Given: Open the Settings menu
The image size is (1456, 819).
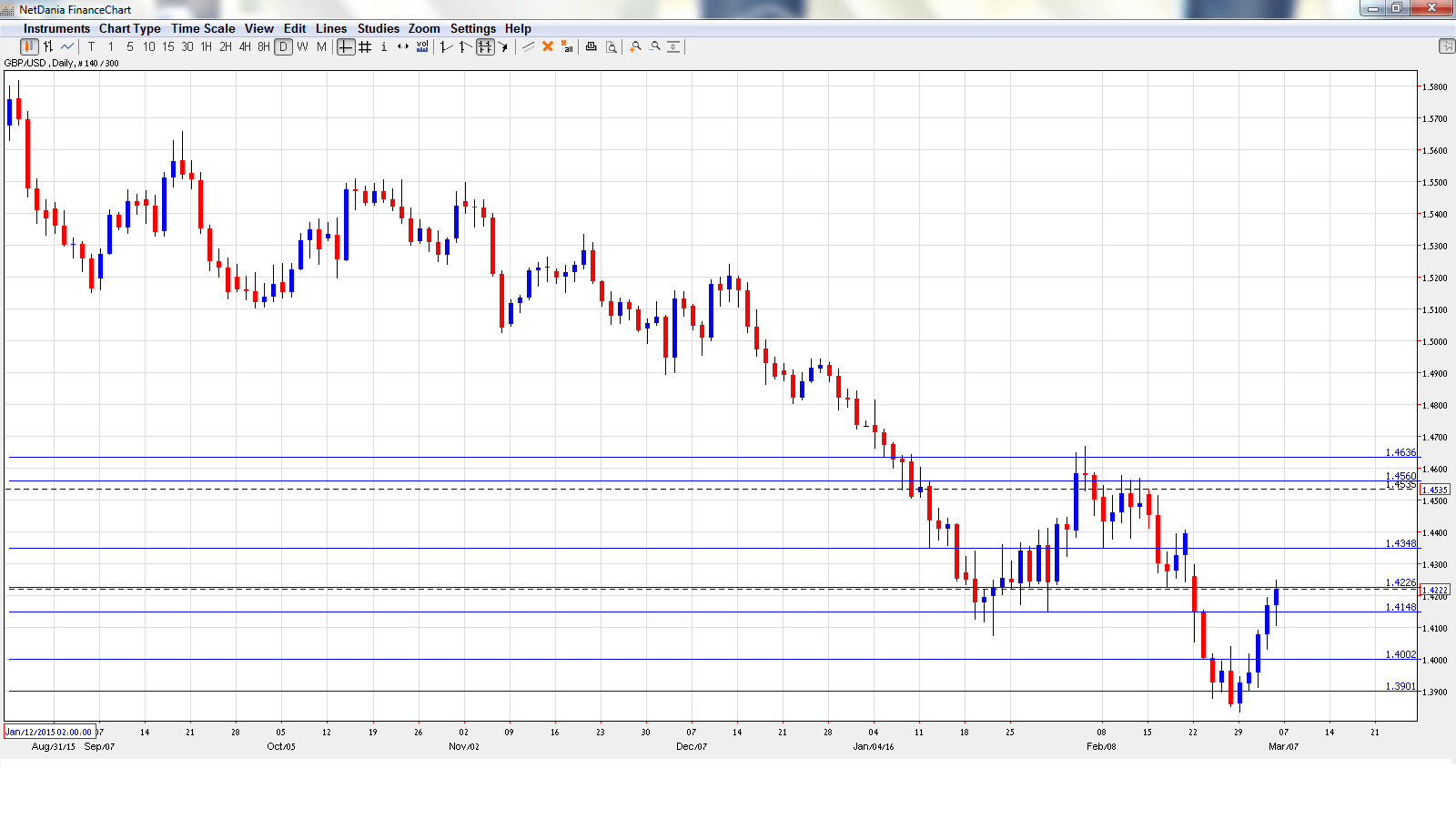Looking at the screenshot, I should point(472,28).
